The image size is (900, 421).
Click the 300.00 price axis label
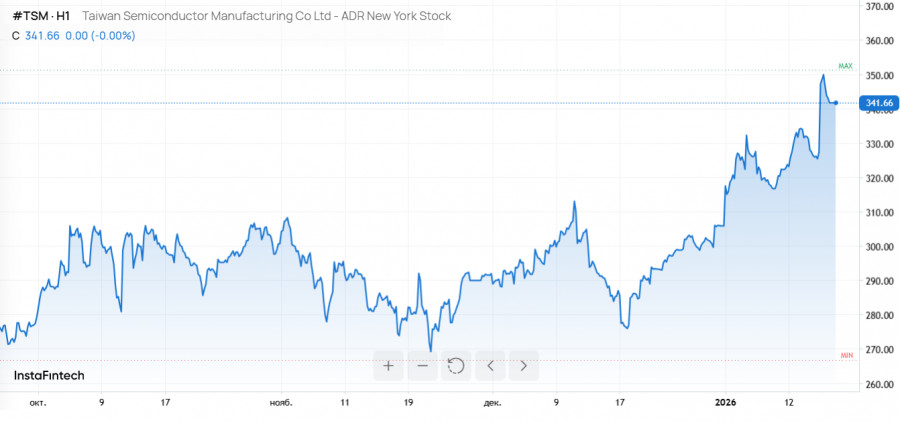click(x=878, y=247)
